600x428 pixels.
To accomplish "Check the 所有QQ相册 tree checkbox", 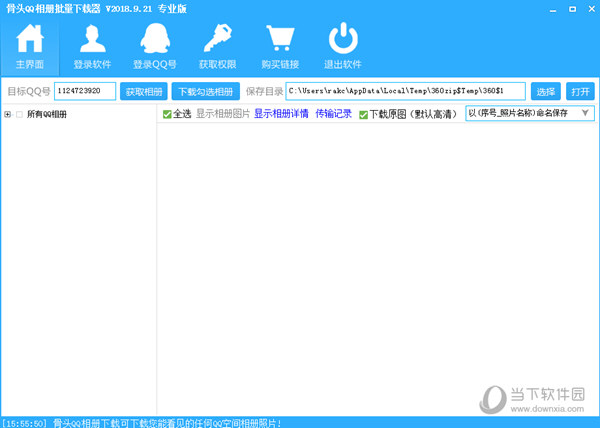I will [x=20, y=114].
